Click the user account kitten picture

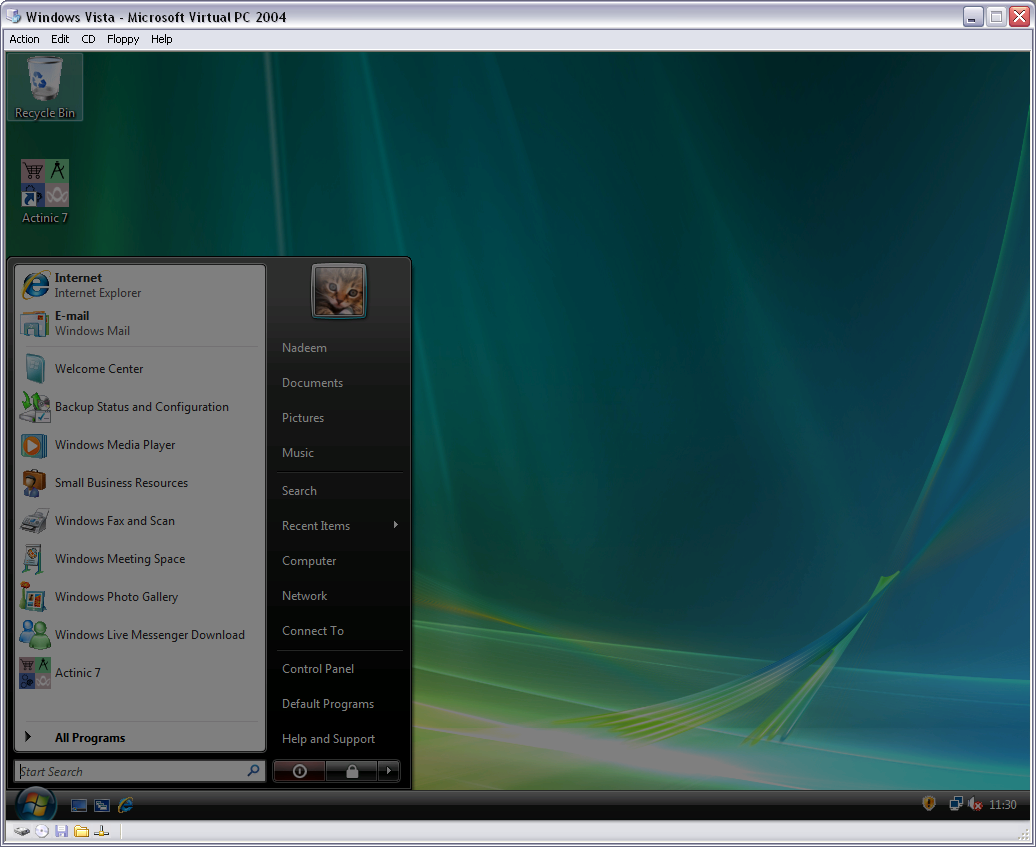point(338,291)
